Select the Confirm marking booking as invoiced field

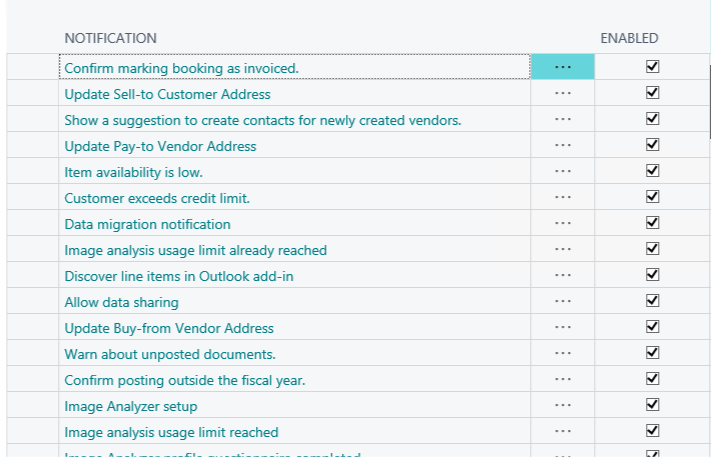(181, 68)
